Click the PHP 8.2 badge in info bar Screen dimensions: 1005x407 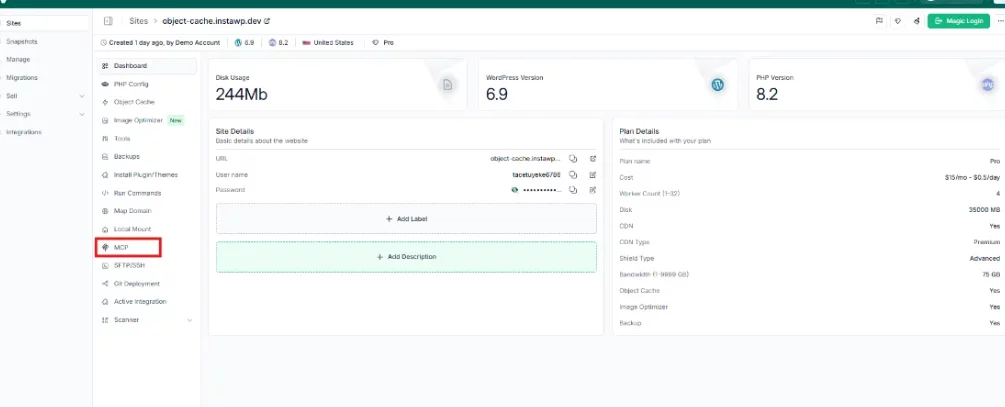pos(278,42)
